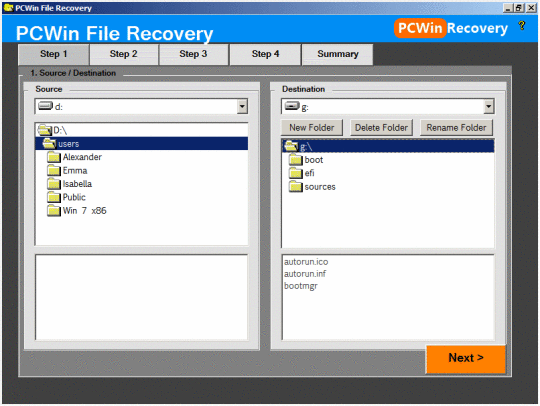Select Isabella folder name in source tree

click(x=77, y=184)
